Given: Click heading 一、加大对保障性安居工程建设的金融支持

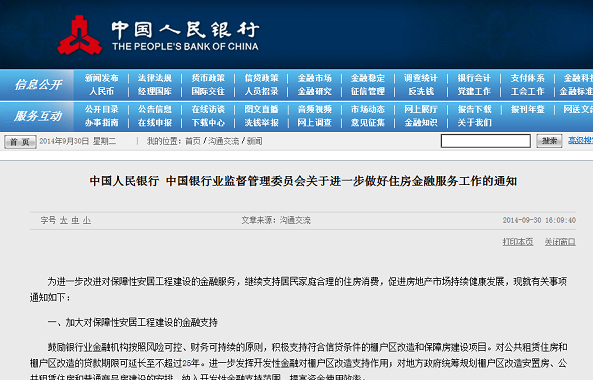Looking at the screenshot, I should [132, 323].
